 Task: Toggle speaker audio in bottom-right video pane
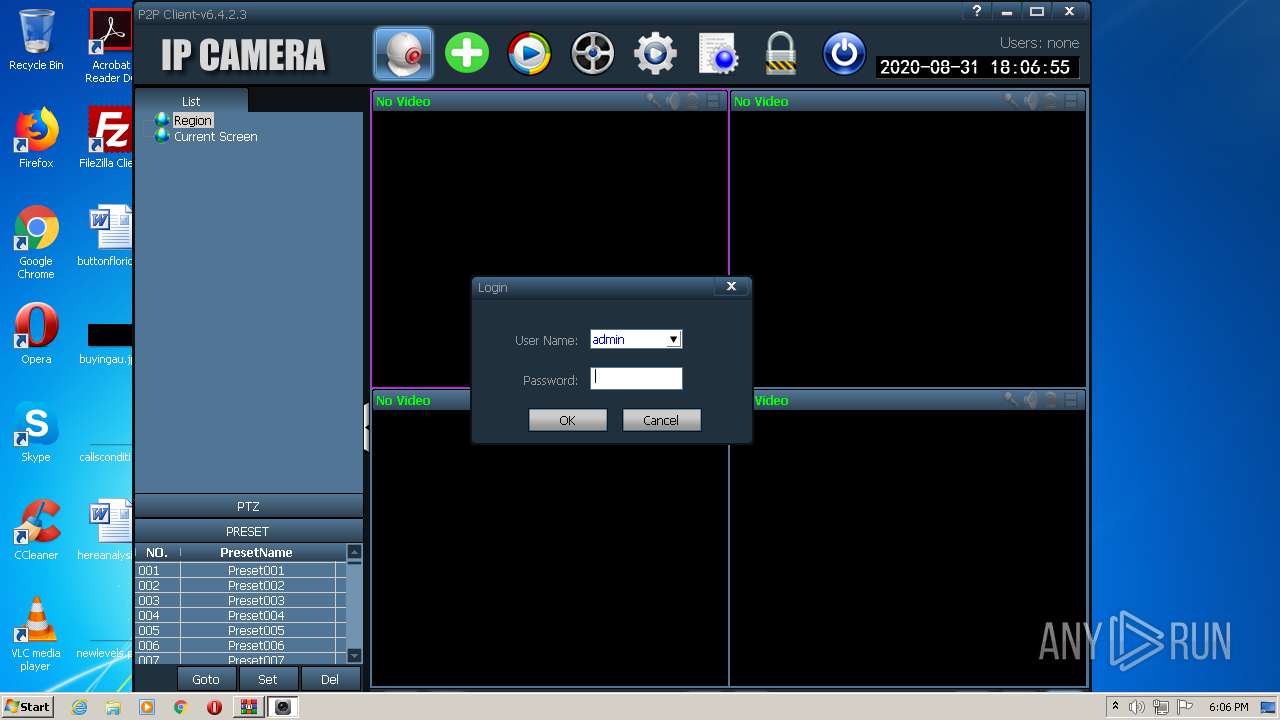pyautogui.click(x=1031, y=399)
